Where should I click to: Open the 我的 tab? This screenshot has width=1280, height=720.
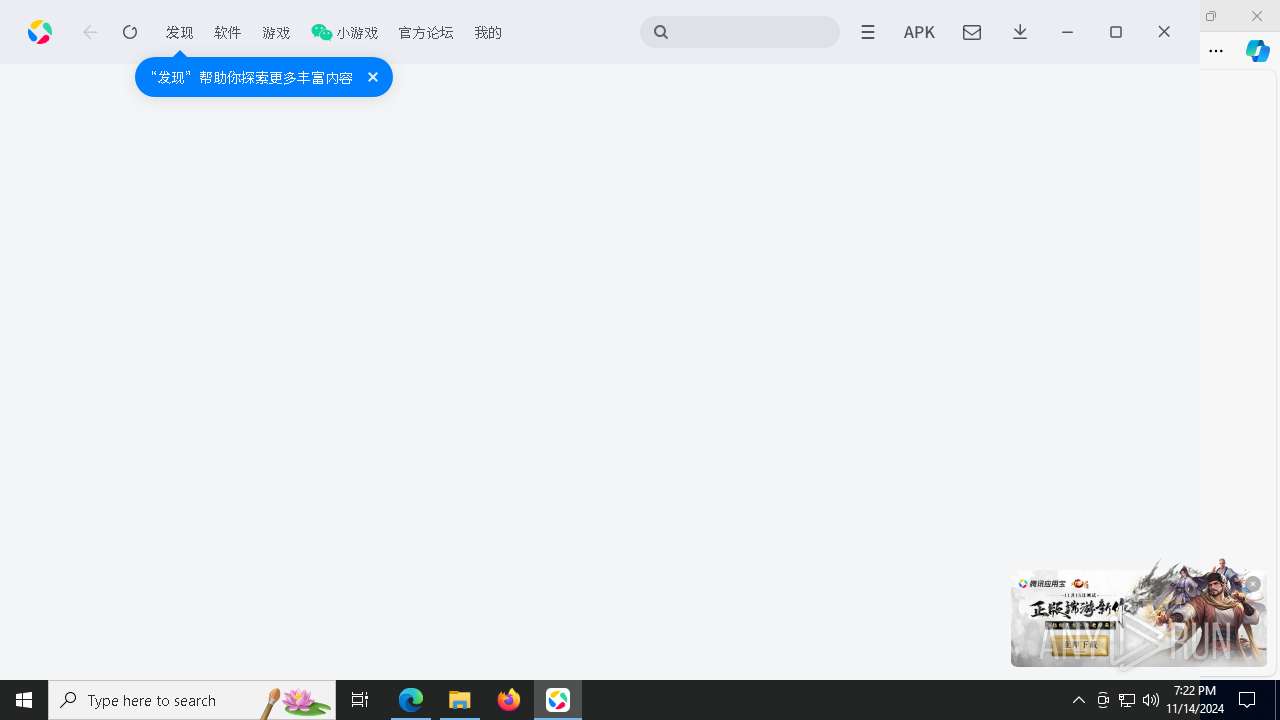488,32
